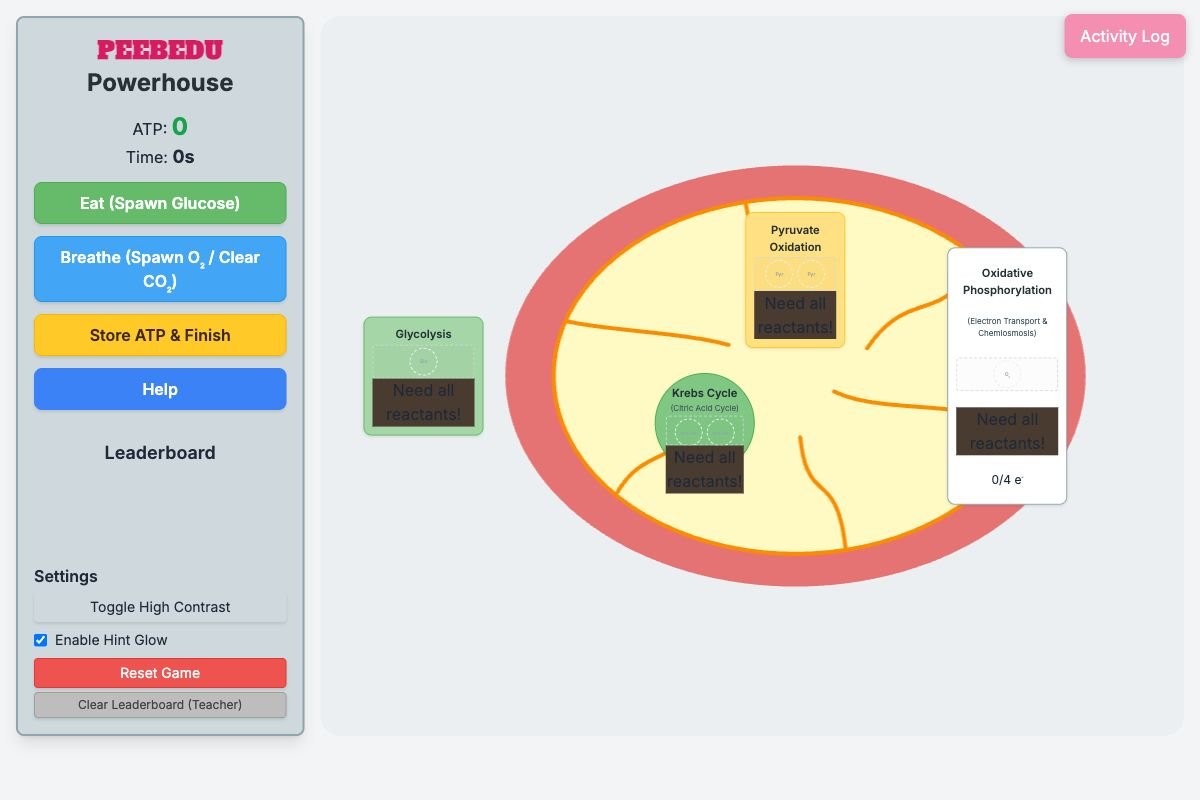Toggle High Contrast mode
1200x800 pixels.
(160, 607)
